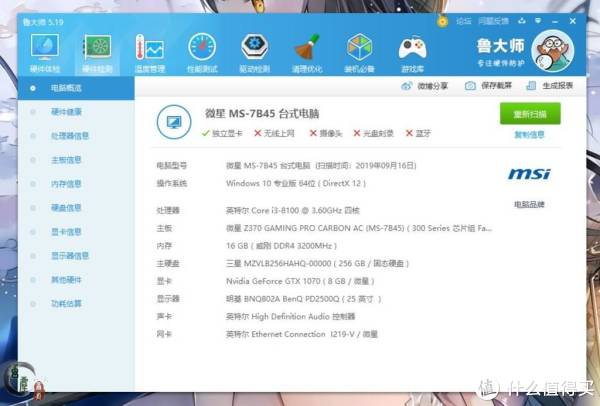Click the gold medal icon in title bar
The width and height of the screenshot is (600, 406).
(442, 21)
